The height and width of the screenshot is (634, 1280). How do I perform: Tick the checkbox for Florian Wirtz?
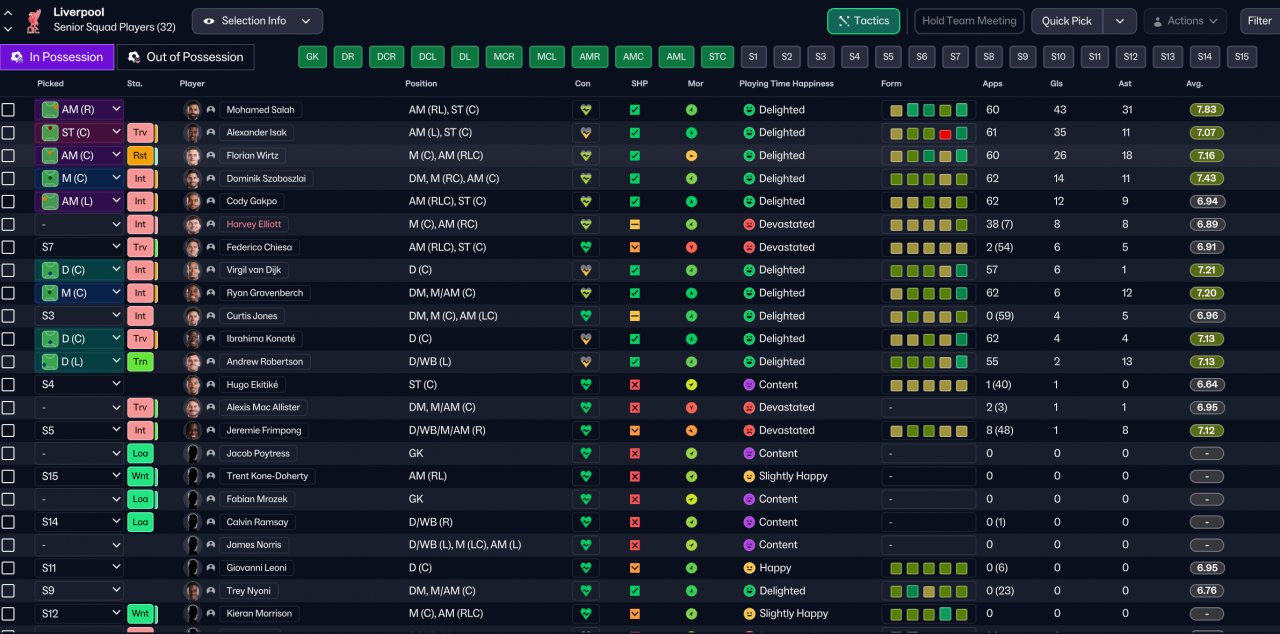pyautogui.click(x=8, y=156)
